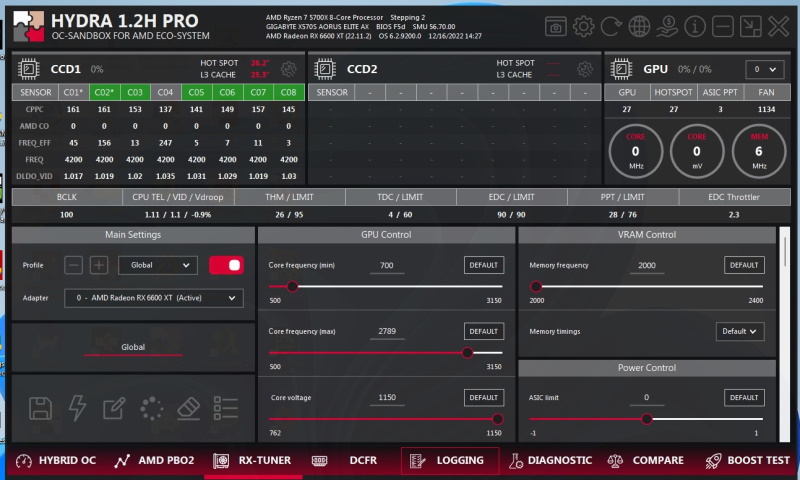Click the eraser icon in Main Settings
The height and width of the screenshot is (480, 800).
[x=189, y=408]
